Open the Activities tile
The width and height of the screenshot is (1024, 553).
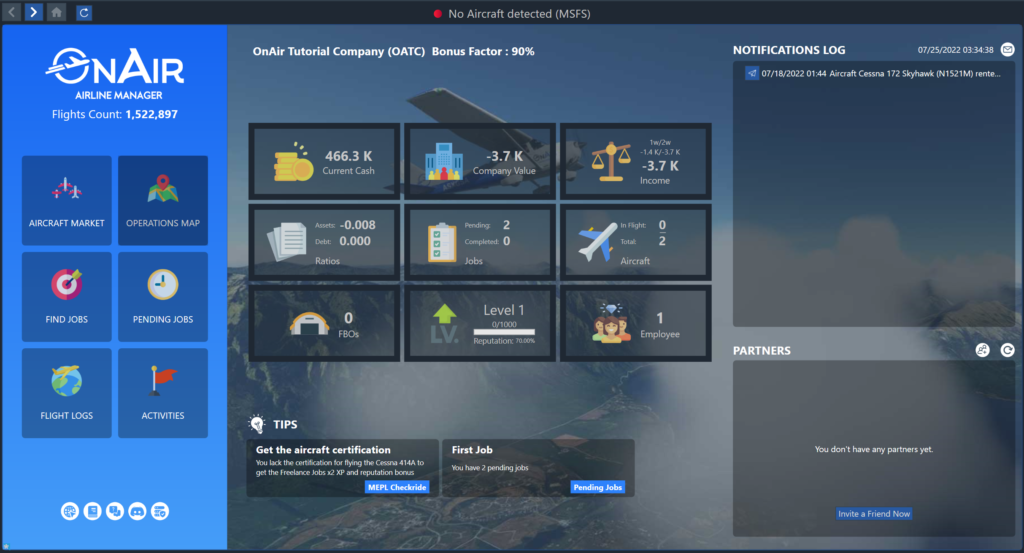click(163, 393)
